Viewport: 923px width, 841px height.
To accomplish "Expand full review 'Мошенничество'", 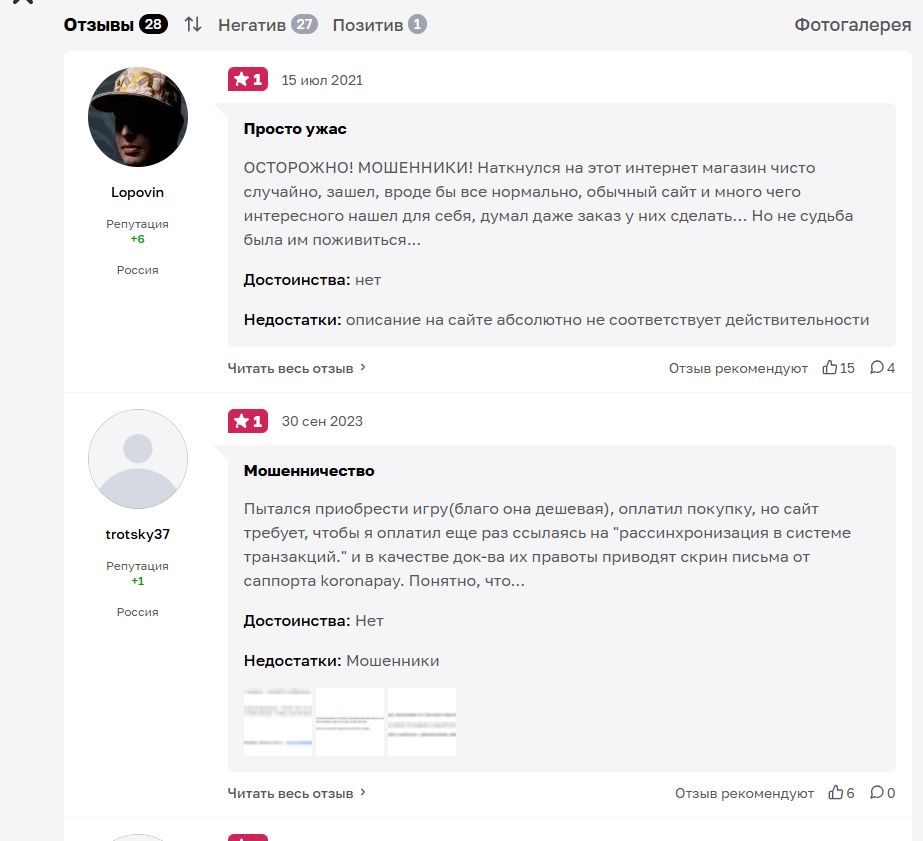I will coord(297,793).
